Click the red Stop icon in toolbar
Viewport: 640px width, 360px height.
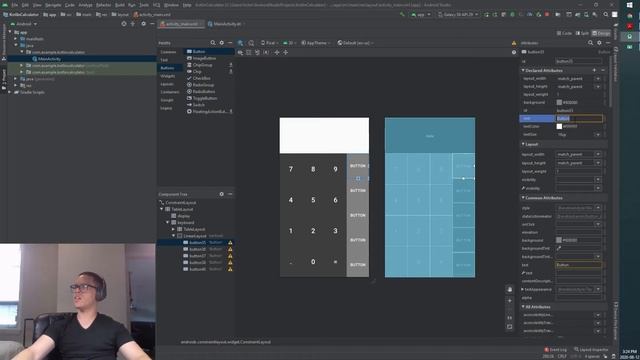pyautogui.click(x=547, y=14)
